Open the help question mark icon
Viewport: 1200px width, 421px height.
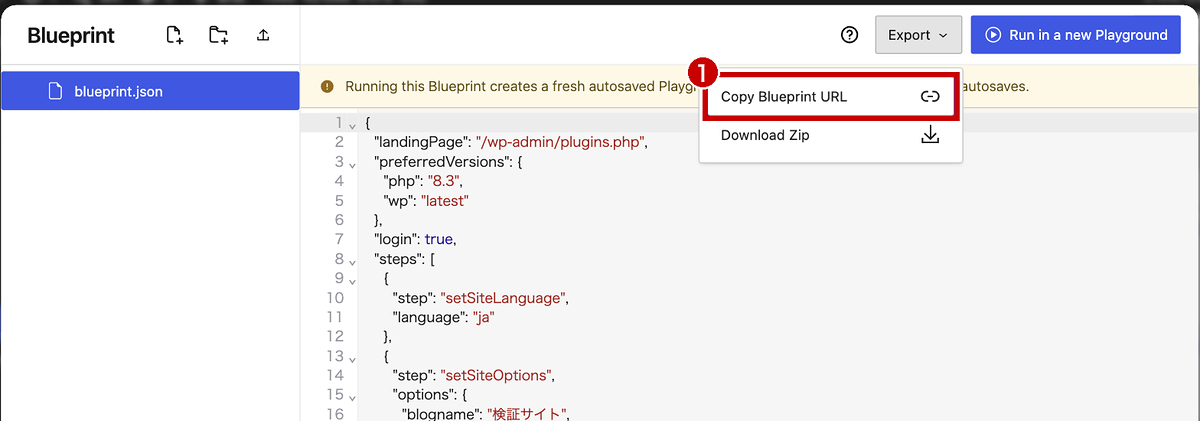[849, 35]
